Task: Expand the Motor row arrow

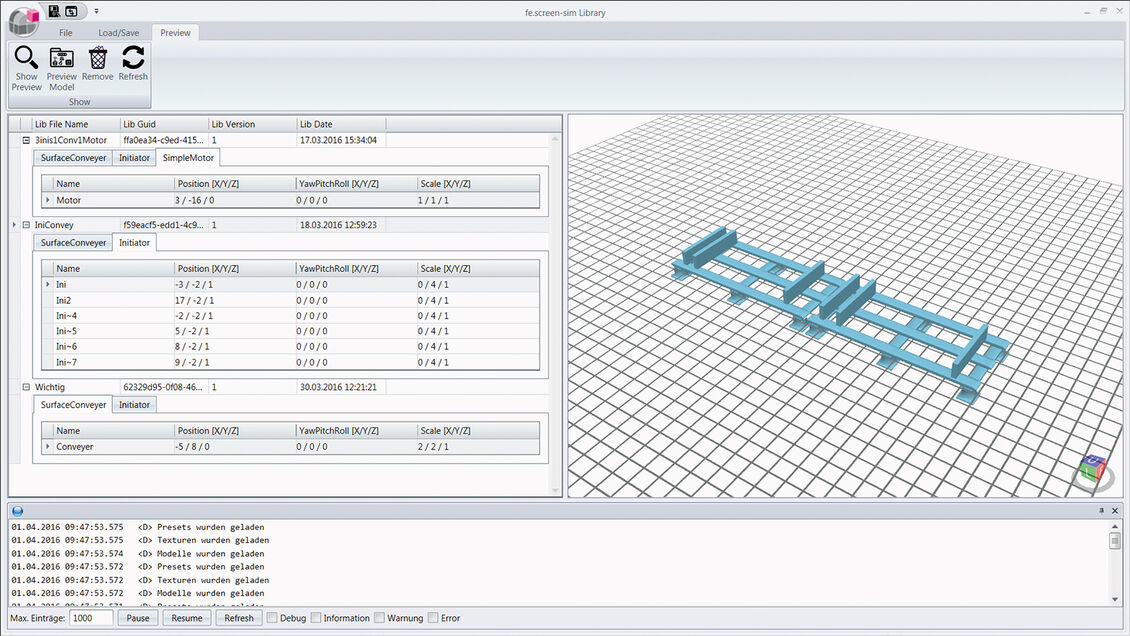Action: pos(48,200)
